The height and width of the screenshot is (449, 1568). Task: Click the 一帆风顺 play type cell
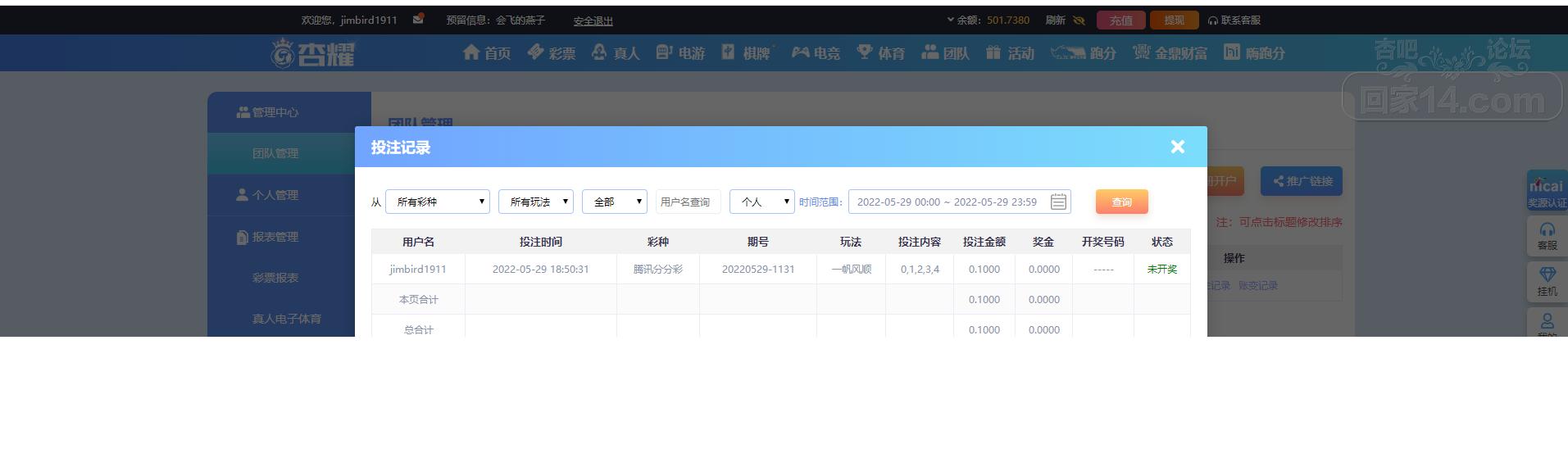(x=851, y=269)
